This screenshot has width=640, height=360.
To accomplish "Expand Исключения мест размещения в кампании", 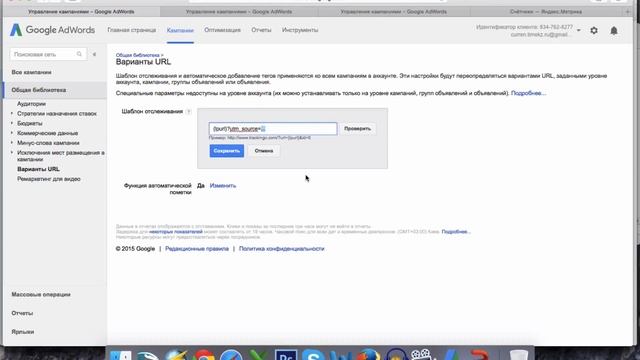I will click(12, 153).
